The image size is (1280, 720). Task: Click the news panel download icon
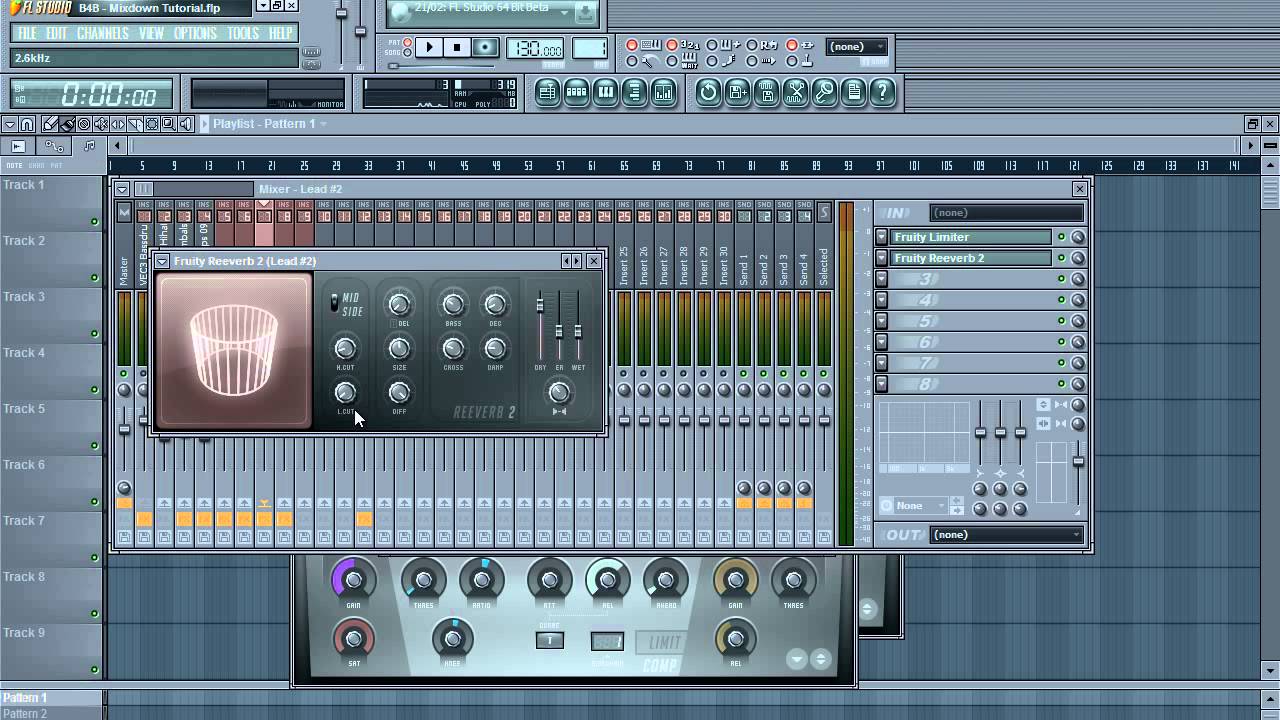click(586, 13)
